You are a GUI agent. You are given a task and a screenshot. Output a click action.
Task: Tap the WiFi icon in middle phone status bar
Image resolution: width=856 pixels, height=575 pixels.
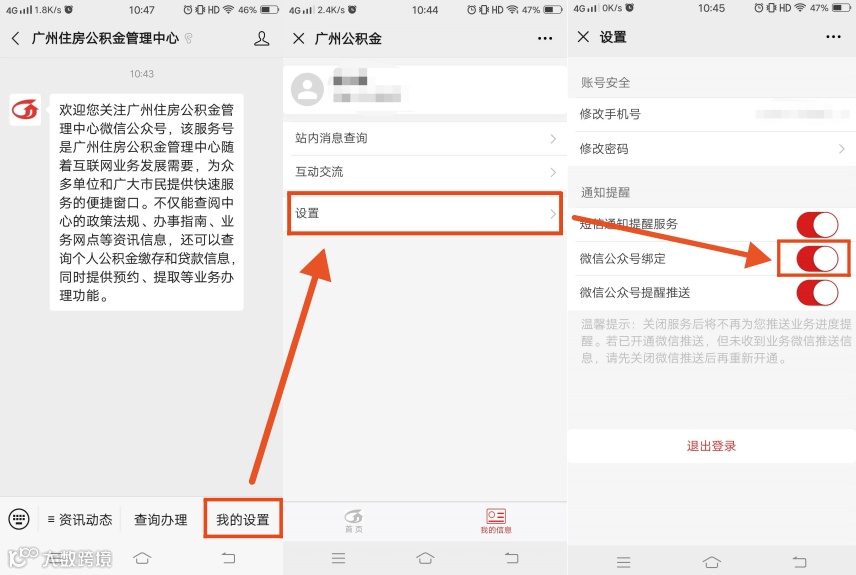(x=512, y=9)
